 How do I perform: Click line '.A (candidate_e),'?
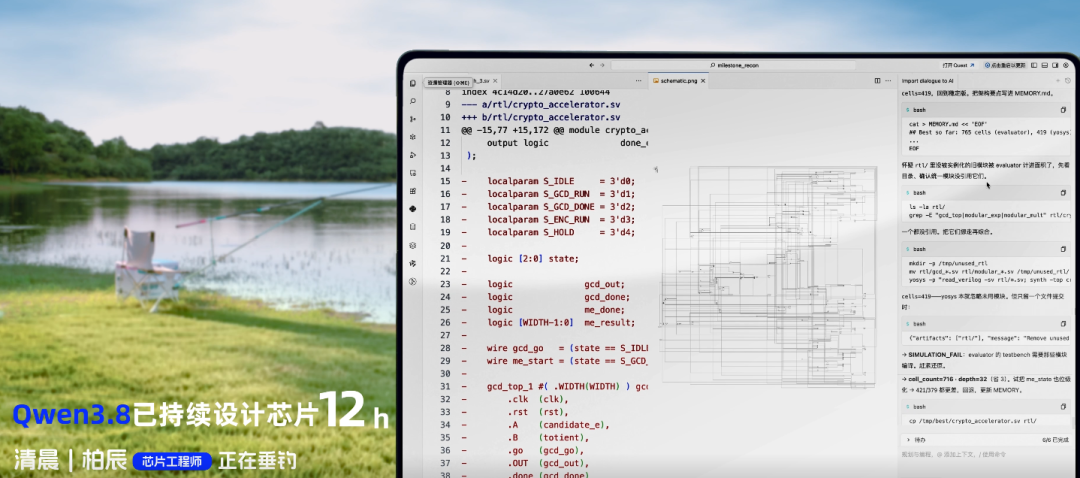point(559,425)
